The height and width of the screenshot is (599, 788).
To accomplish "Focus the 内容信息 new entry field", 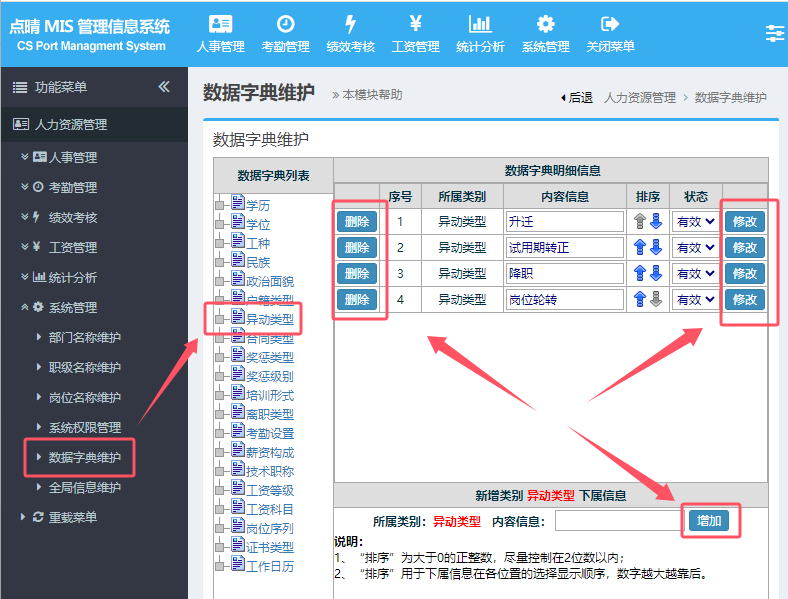I will point(619,521).
